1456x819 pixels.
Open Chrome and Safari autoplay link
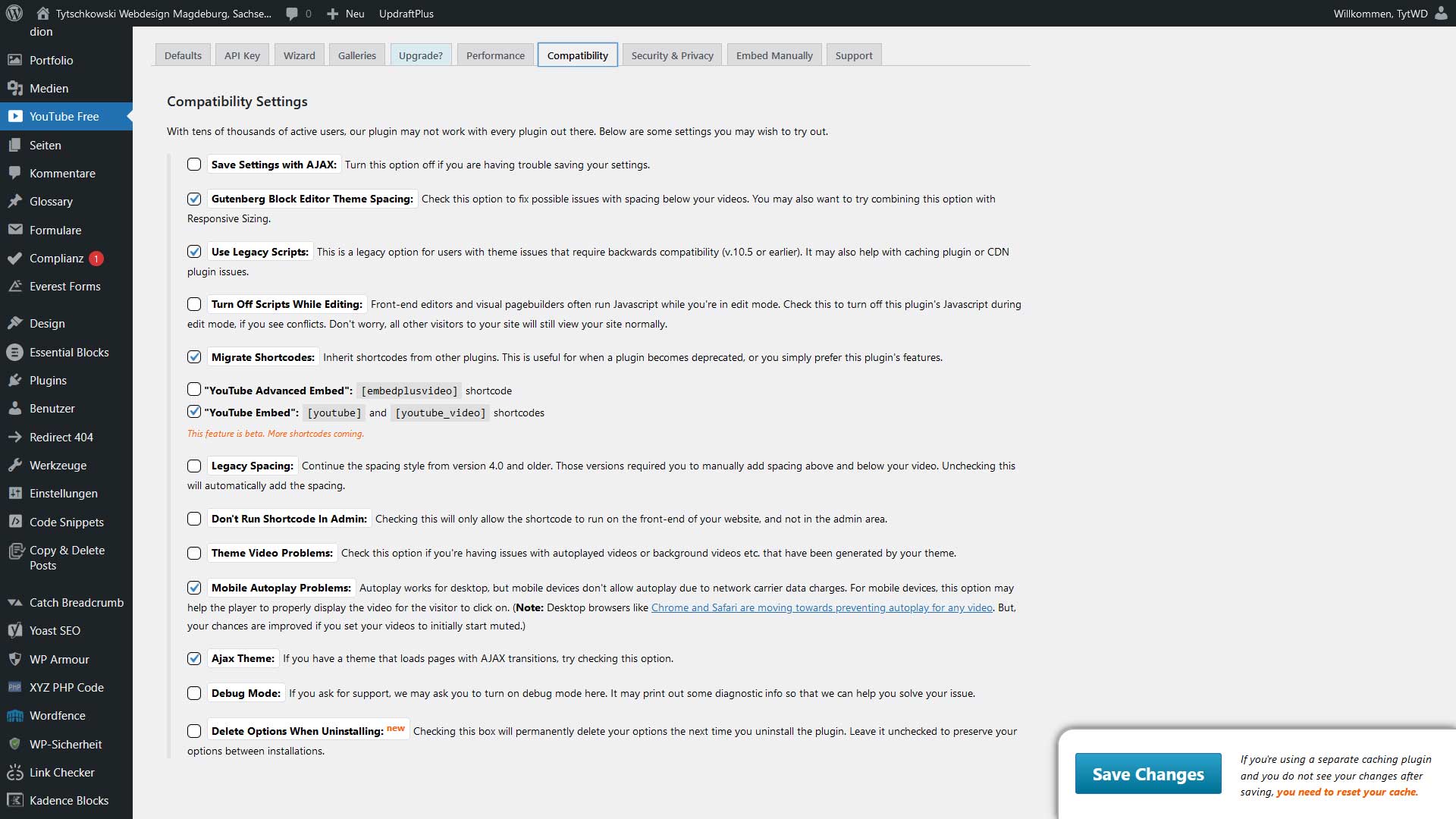click(822, 607)
